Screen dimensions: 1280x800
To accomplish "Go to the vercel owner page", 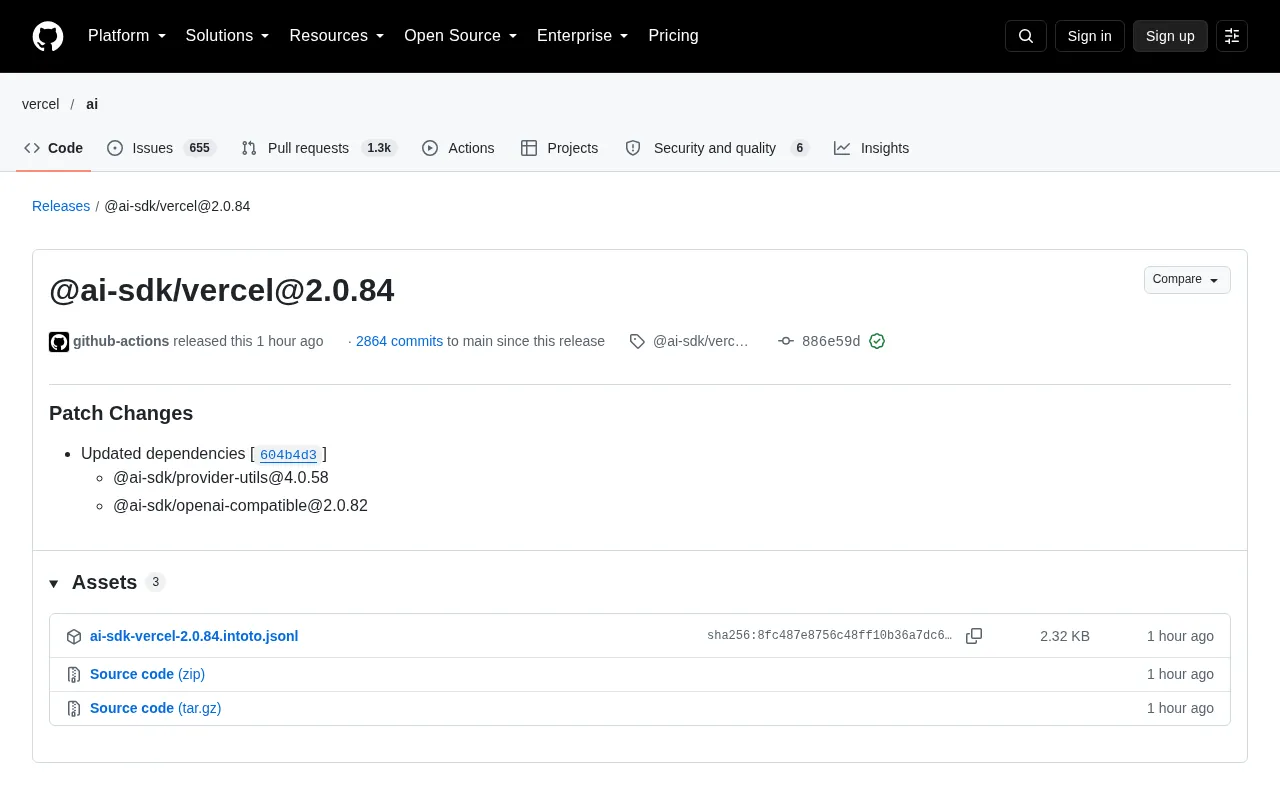I will click(41, 104).
